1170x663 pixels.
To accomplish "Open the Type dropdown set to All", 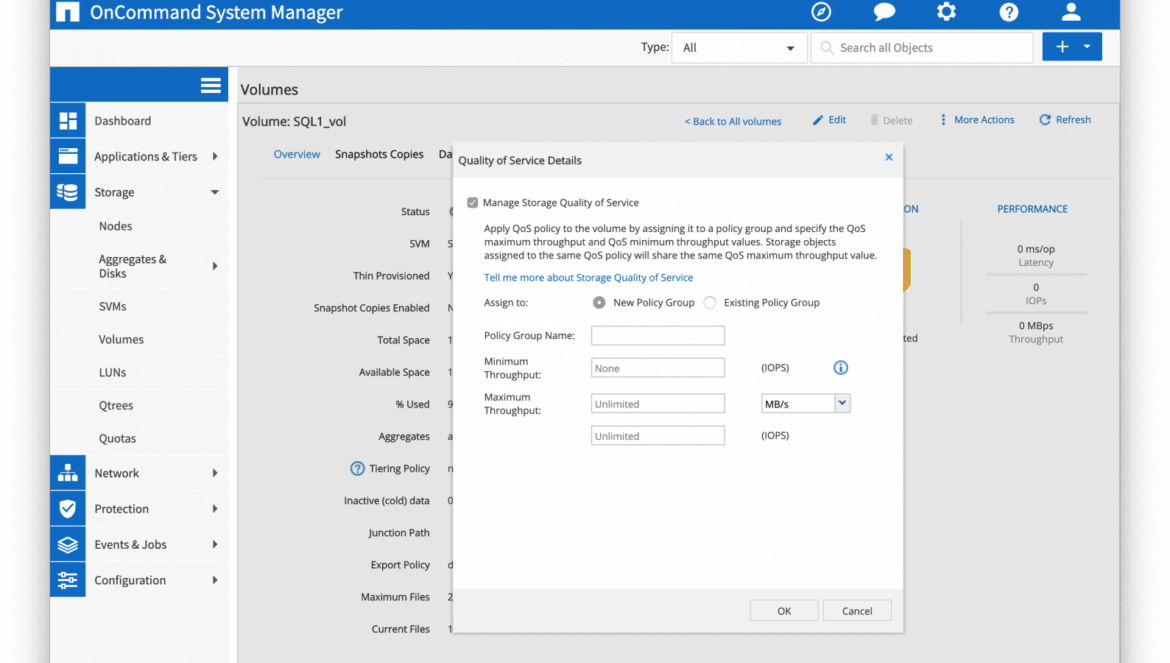I will (x=739, y=48).
